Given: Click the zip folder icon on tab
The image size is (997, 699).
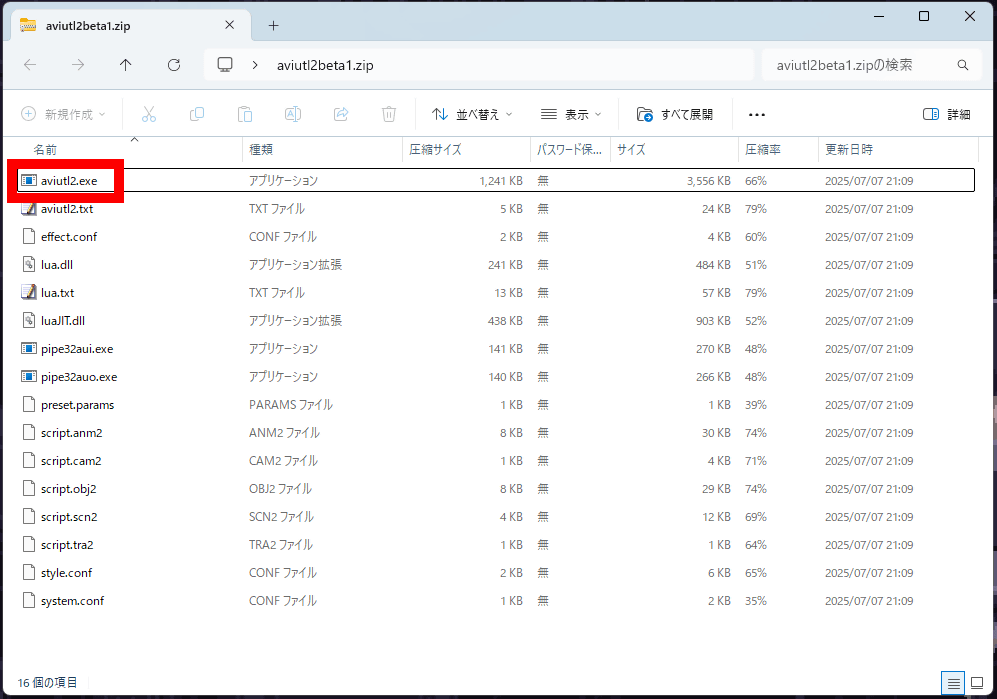Looking at the screenshot, I should pos(28,25).
